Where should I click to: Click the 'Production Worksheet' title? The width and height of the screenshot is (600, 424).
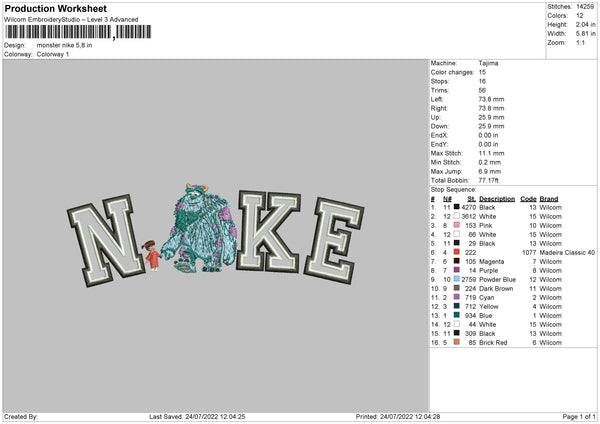(x=55, y=8)
